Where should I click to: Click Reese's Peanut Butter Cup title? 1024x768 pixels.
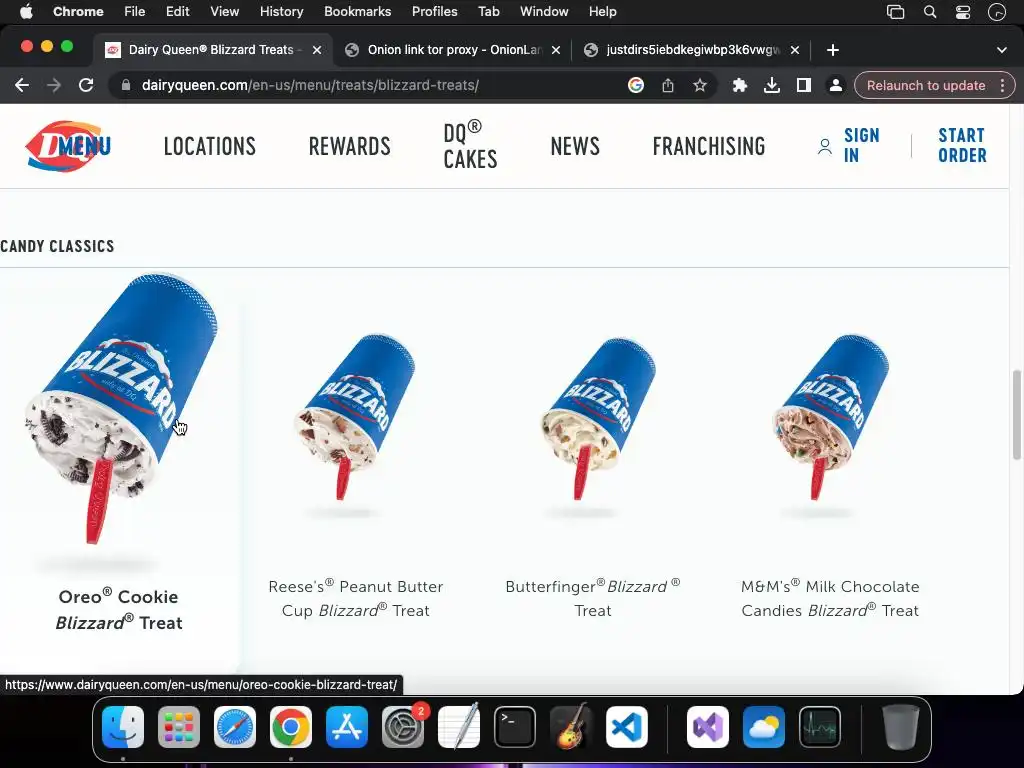[356, 598]
